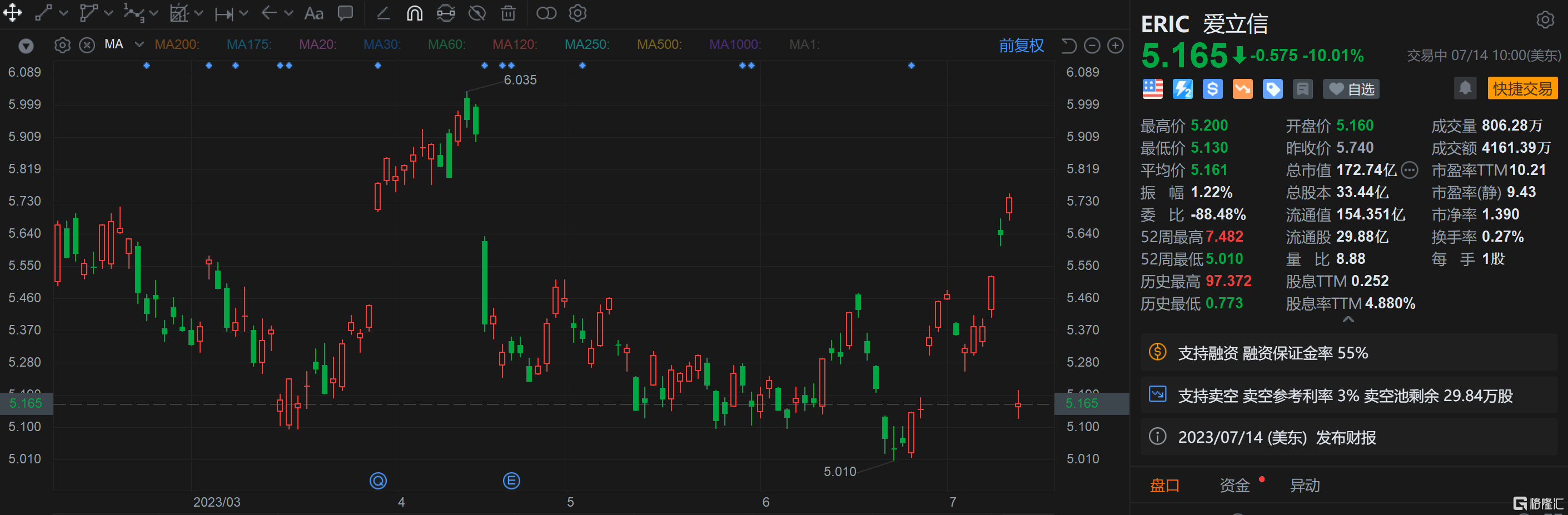Open quote panel settings gear
Image resolution: width=1568 pixels, height=515 pixels.
(x=1544, y=20)
